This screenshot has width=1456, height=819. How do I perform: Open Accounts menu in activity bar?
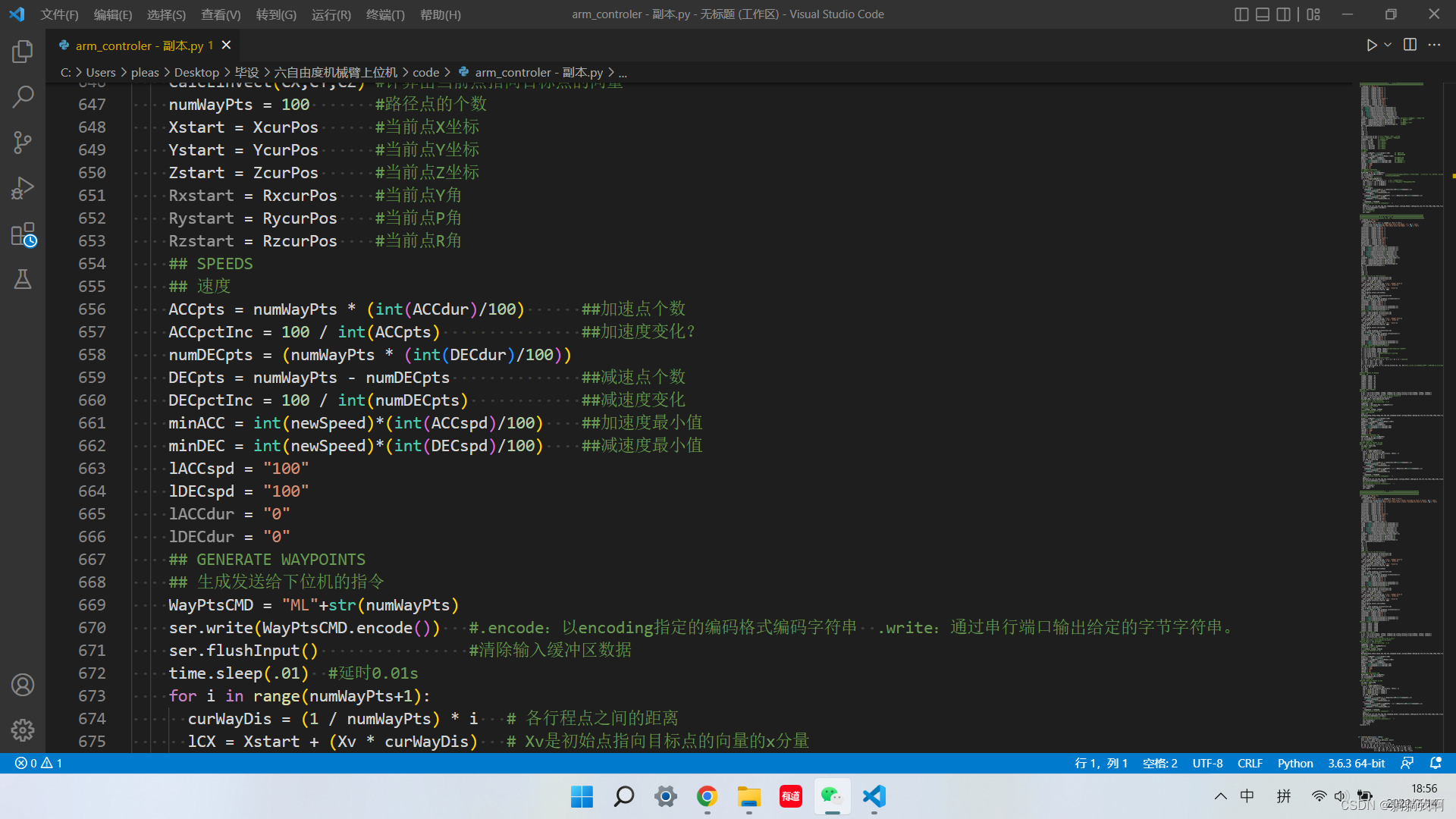23,685
